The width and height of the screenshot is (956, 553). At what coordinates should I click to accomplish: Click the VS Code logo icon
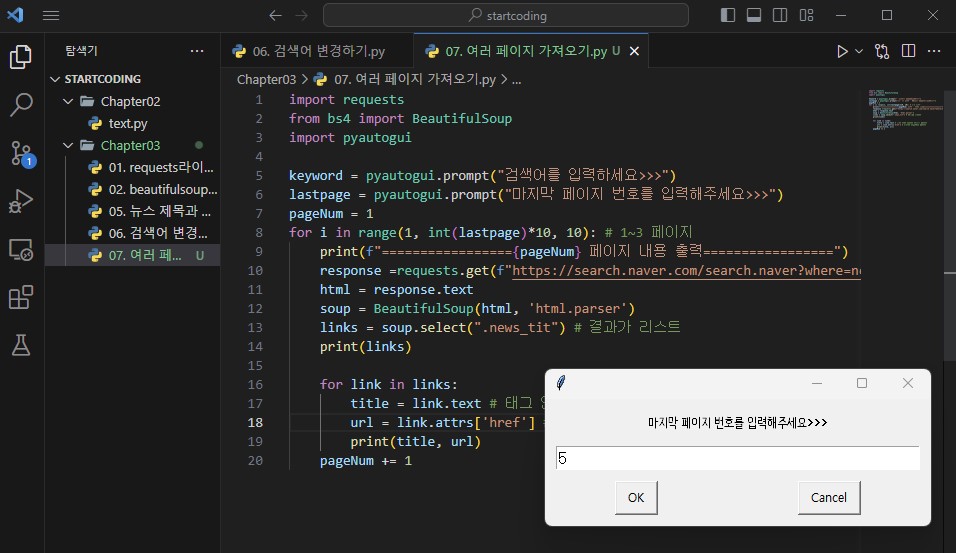click(15, 15)
